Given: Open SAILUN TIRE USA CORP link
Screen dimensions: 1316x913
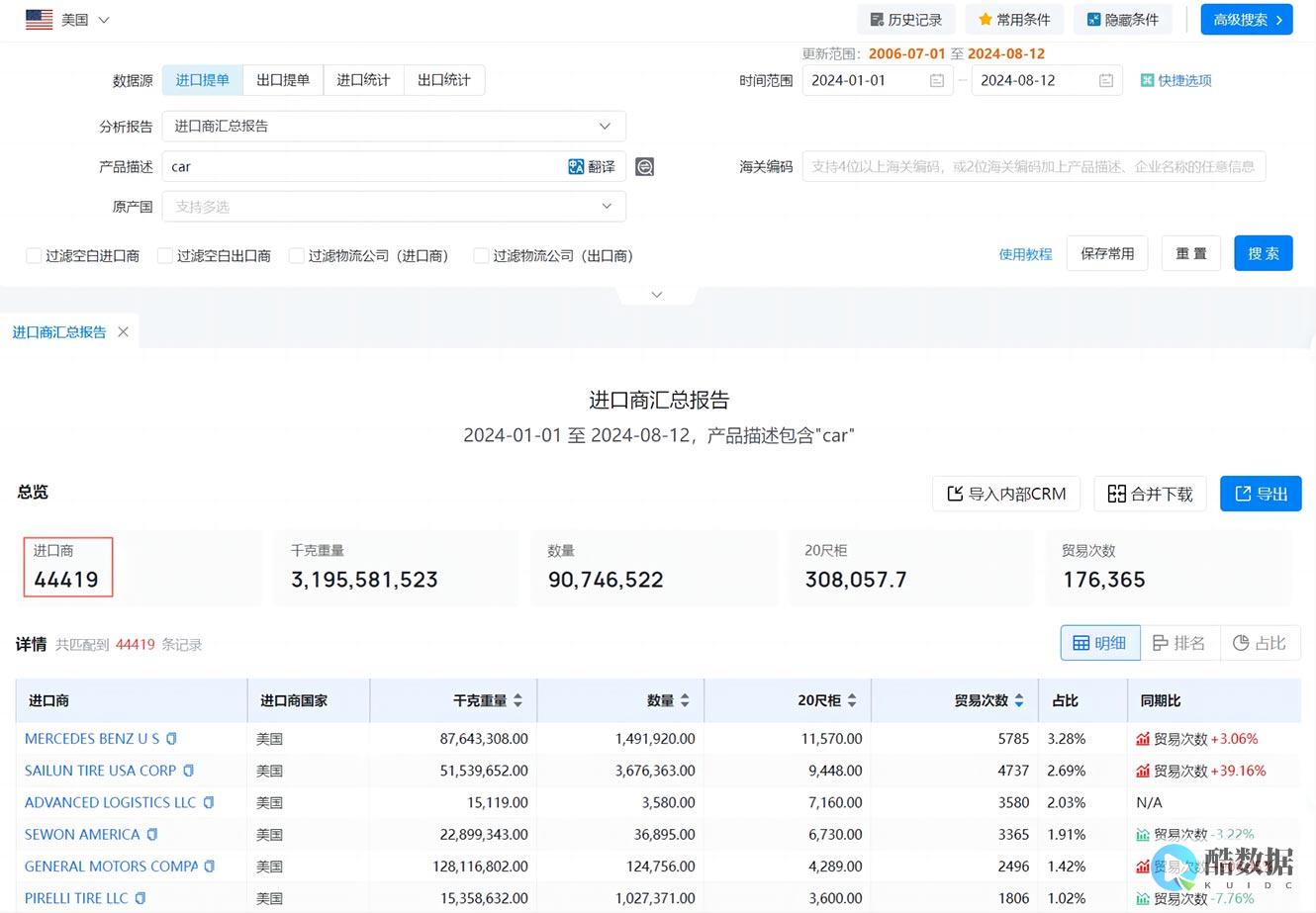Looking at the screenshot, I should click(100, 771).
